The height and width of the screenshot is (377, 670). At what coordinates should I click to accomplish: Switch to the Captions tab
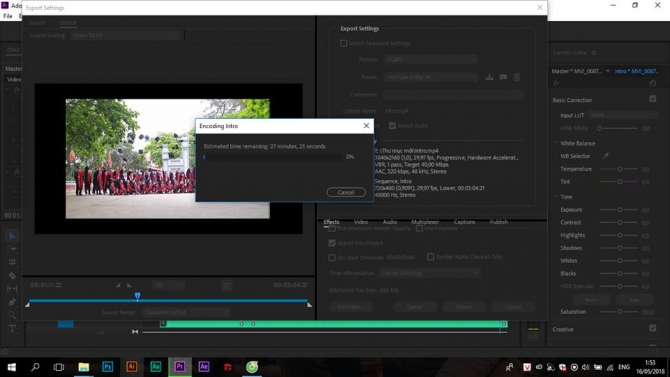(x=464, y=222)
